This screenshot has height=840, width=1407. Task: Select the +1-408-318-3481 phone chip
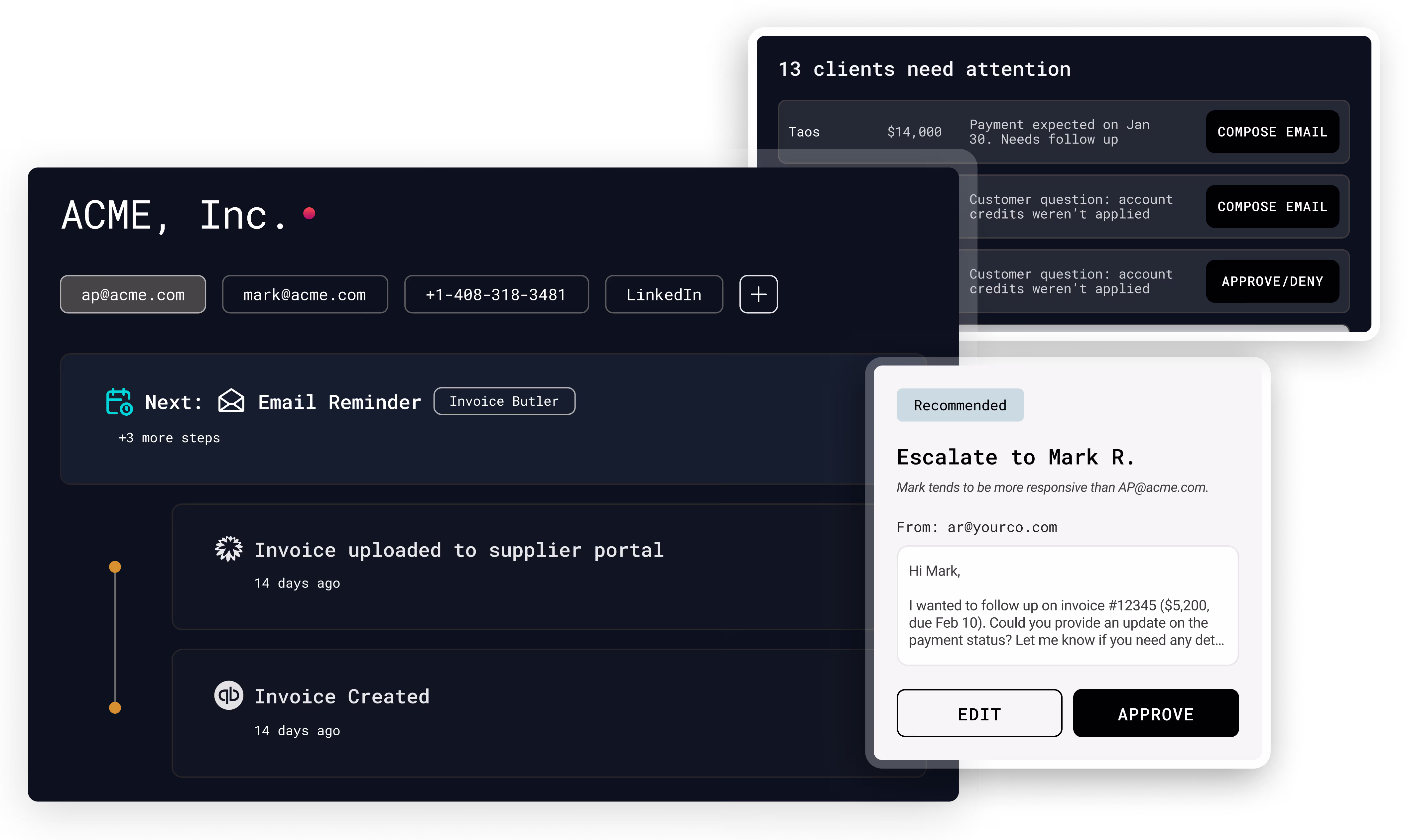496,294
